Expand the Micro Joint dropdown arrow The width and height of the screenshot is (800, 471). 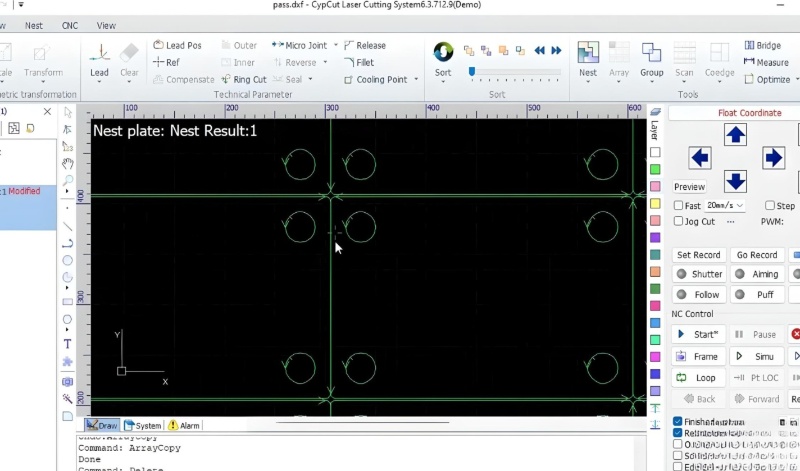pyautogui.click(x=335, y=46)
